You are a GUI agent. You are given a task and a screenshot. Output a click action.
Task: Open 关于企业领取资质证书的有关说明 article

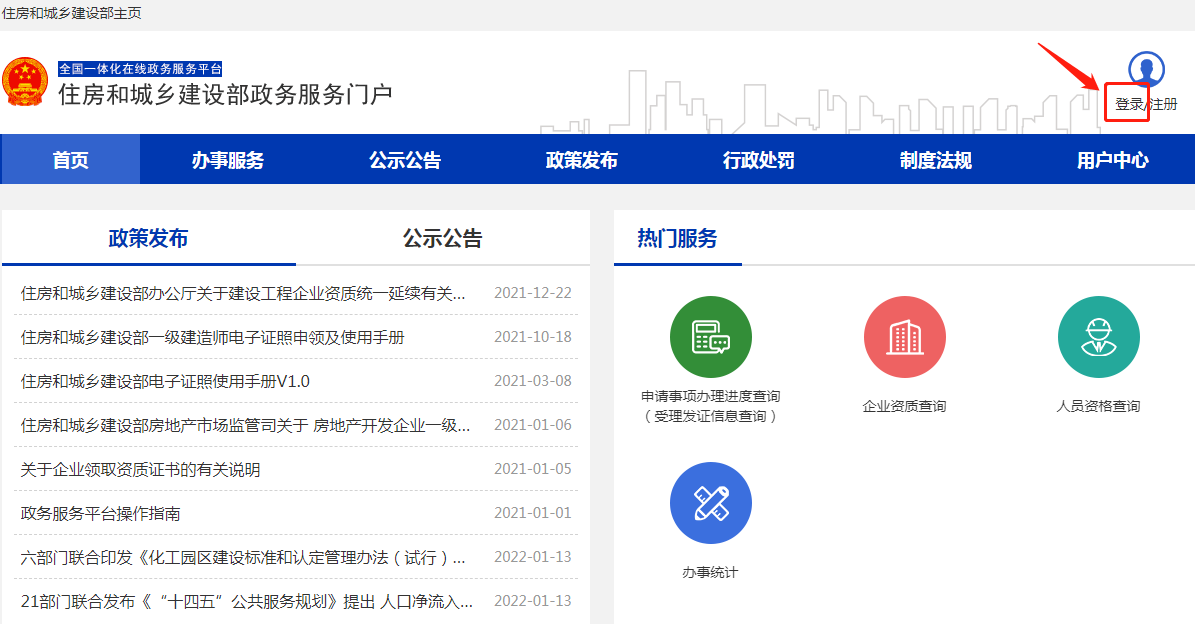[140, 469]
